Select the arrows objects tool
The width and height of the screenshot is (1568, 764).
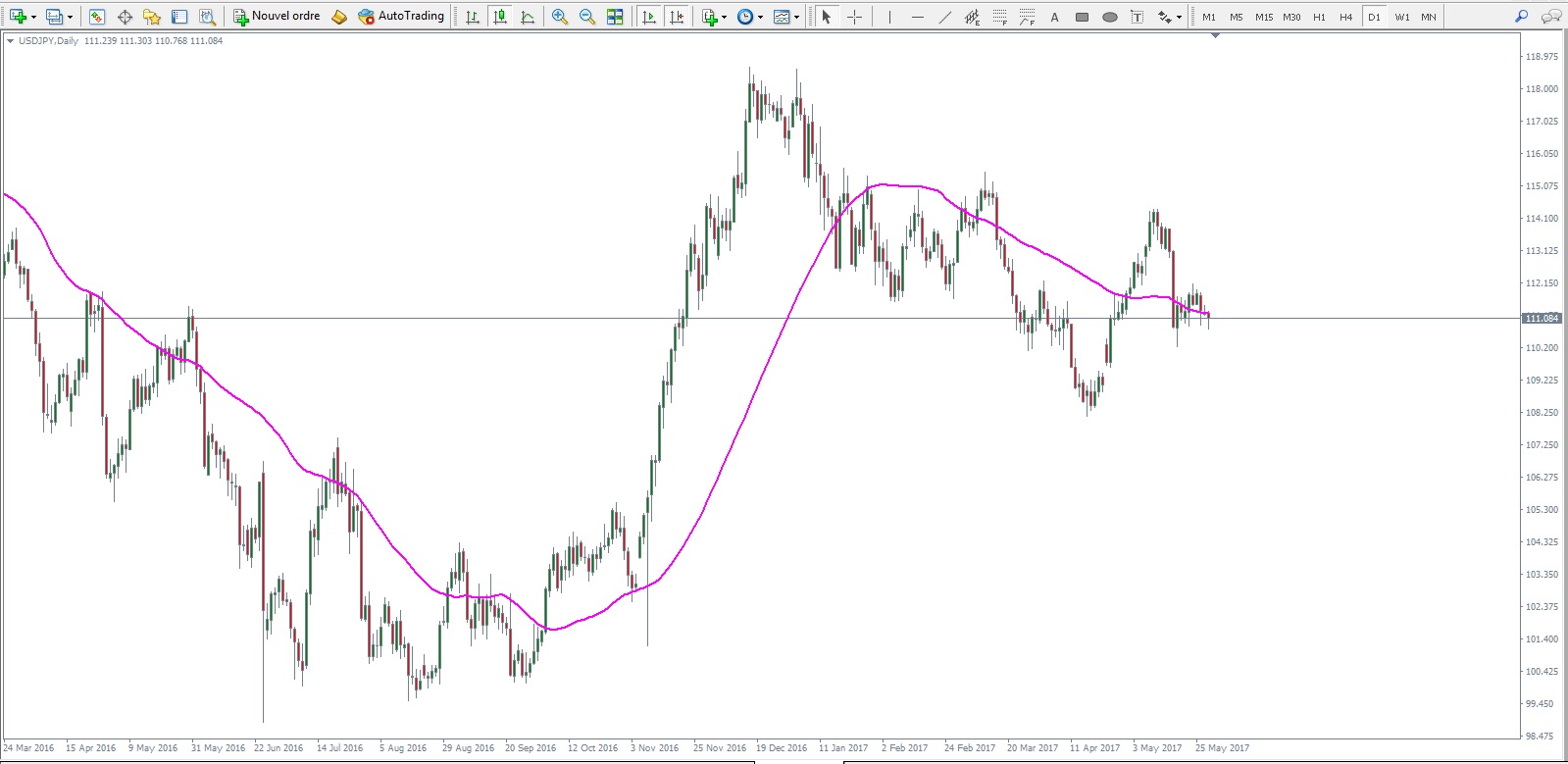(x=1164, y=17)
